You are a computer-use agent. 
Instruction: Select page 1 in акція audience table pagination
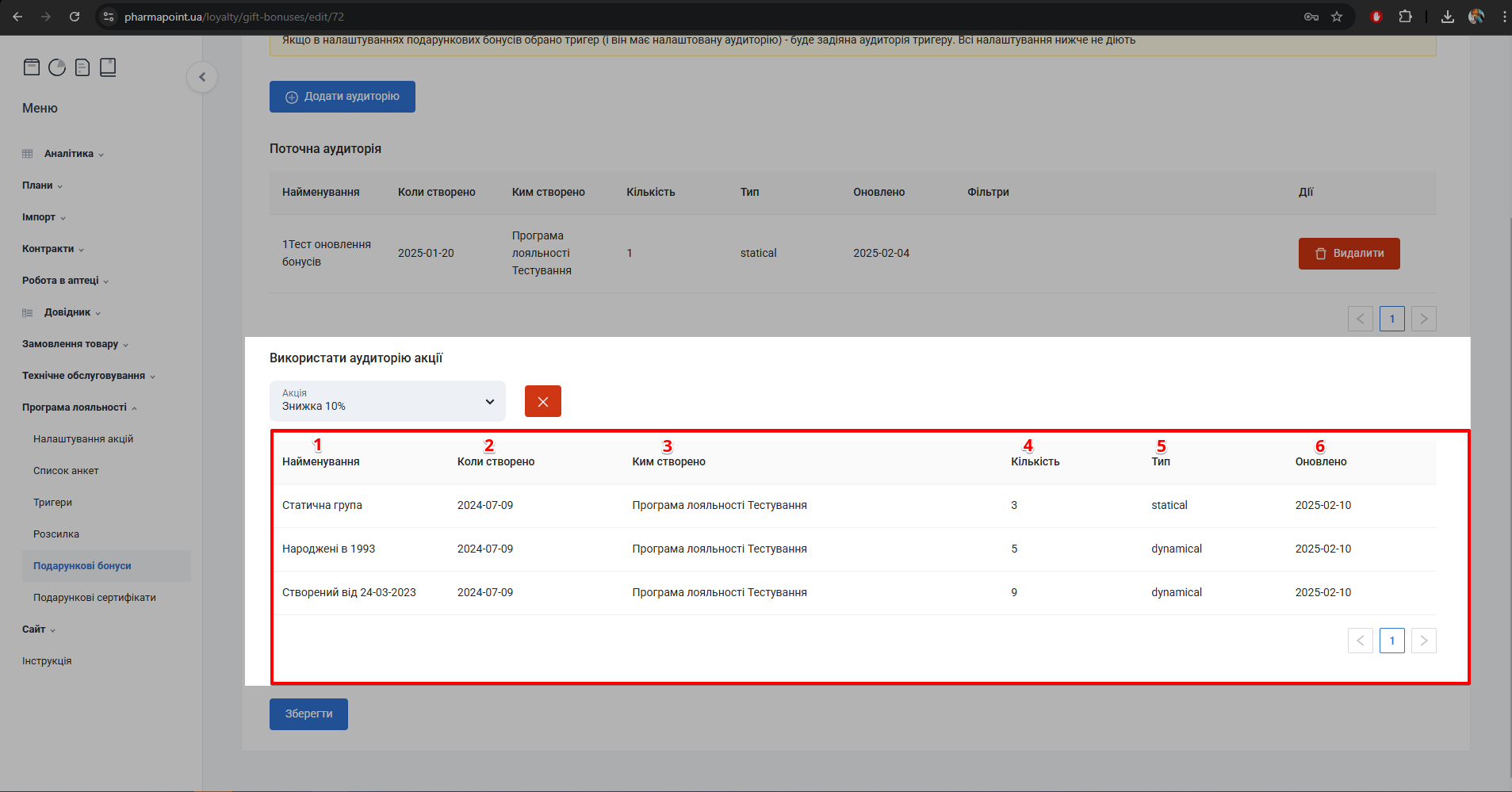[x=1392, y=641]
